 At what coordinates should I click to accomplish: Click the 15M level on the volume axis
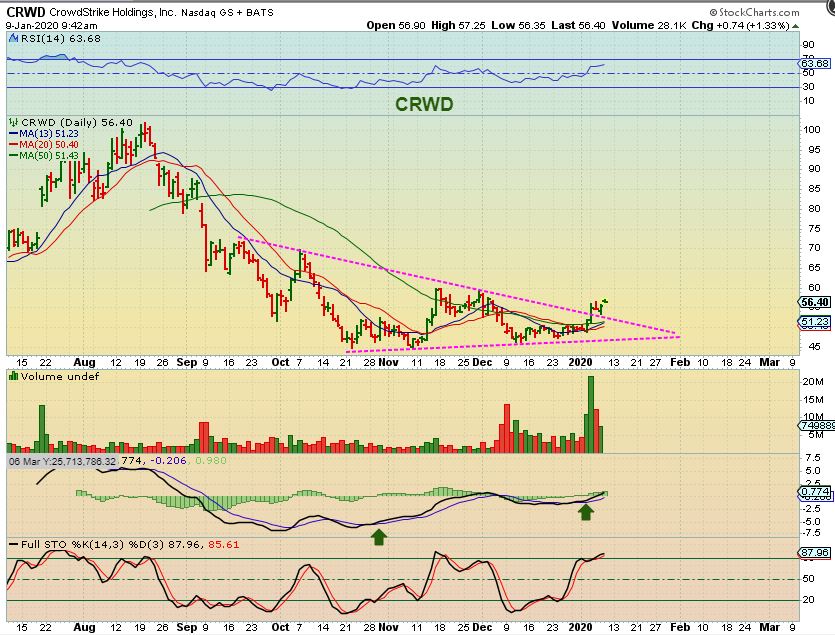(x=813, y=400)
